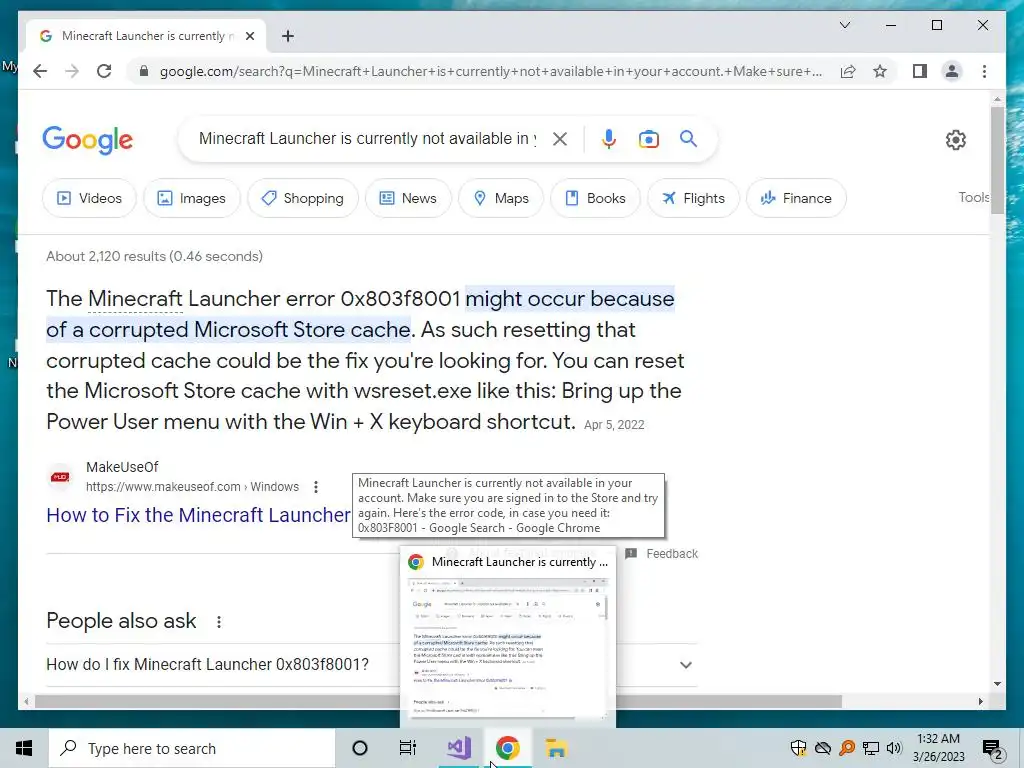
Task: Clear the Google search box text
Action: (x=560, y=138)
